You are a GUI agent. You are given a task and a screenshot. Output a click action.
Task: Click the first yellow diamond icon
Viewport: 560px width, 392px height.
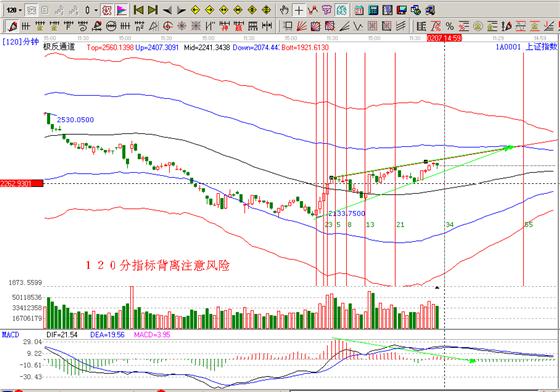click(195, 10)
